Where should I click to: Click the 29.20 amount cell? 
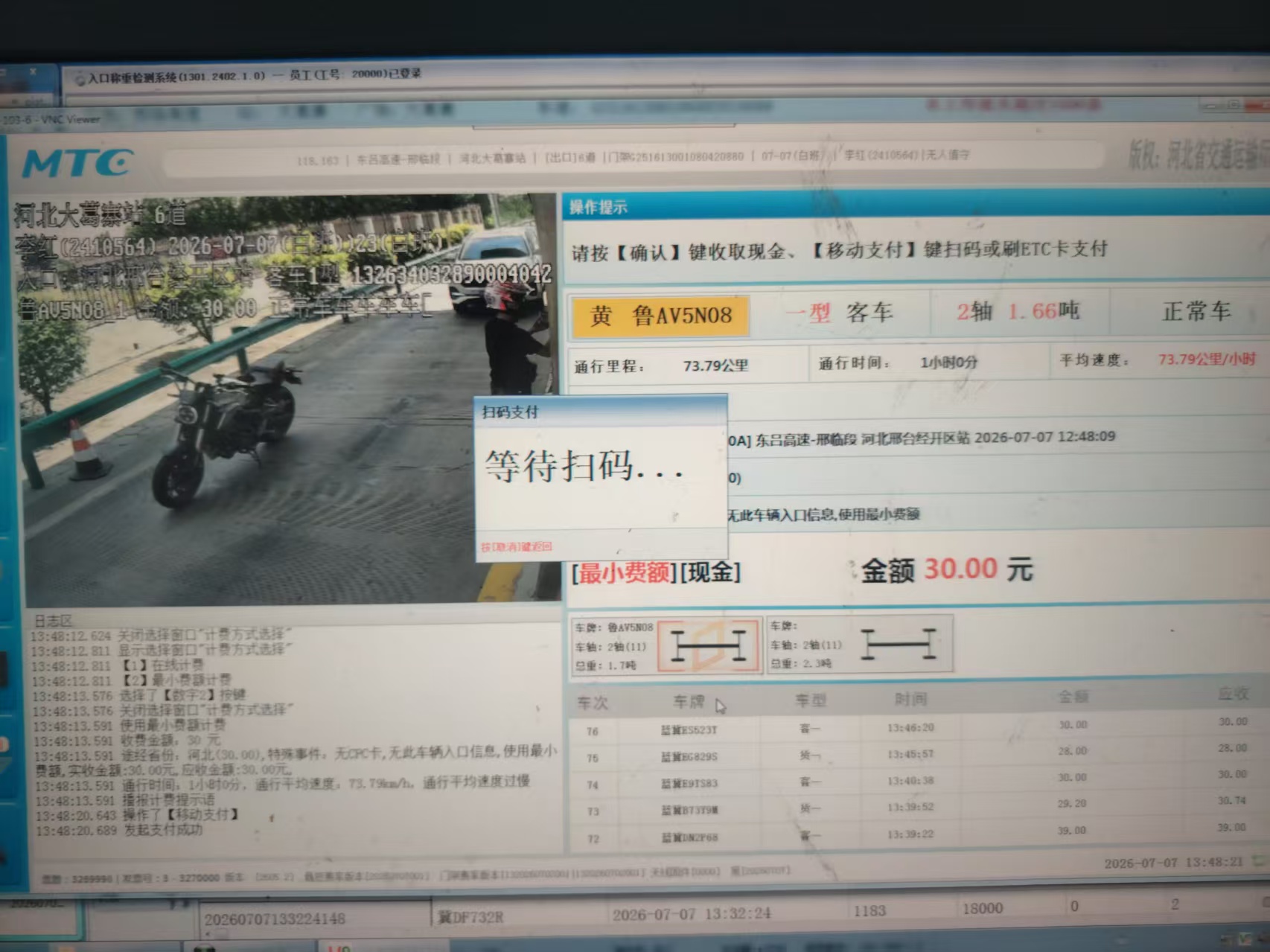coord(1072,804)
